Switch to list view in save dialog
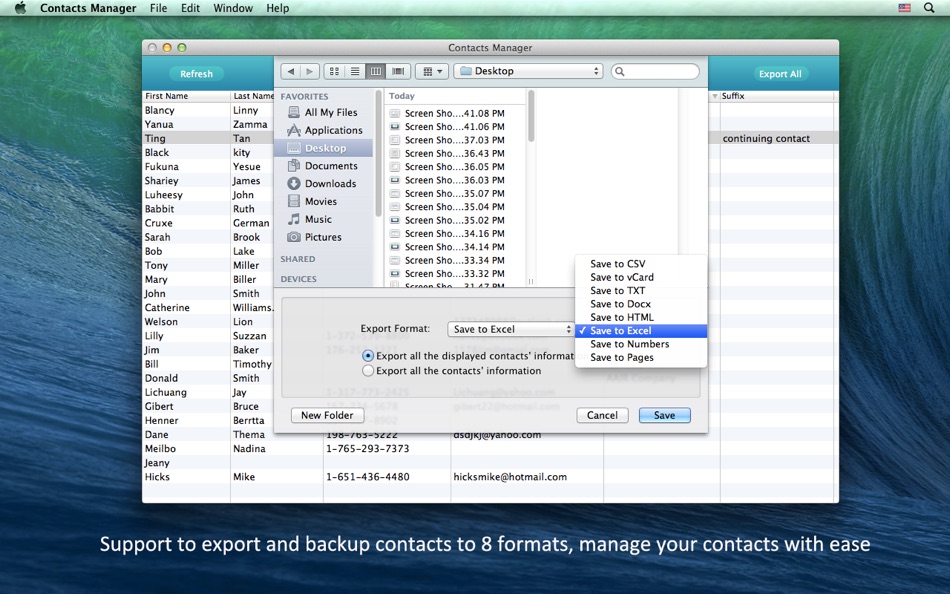Screen dimensions: 950x594 [x=355, y=72]
